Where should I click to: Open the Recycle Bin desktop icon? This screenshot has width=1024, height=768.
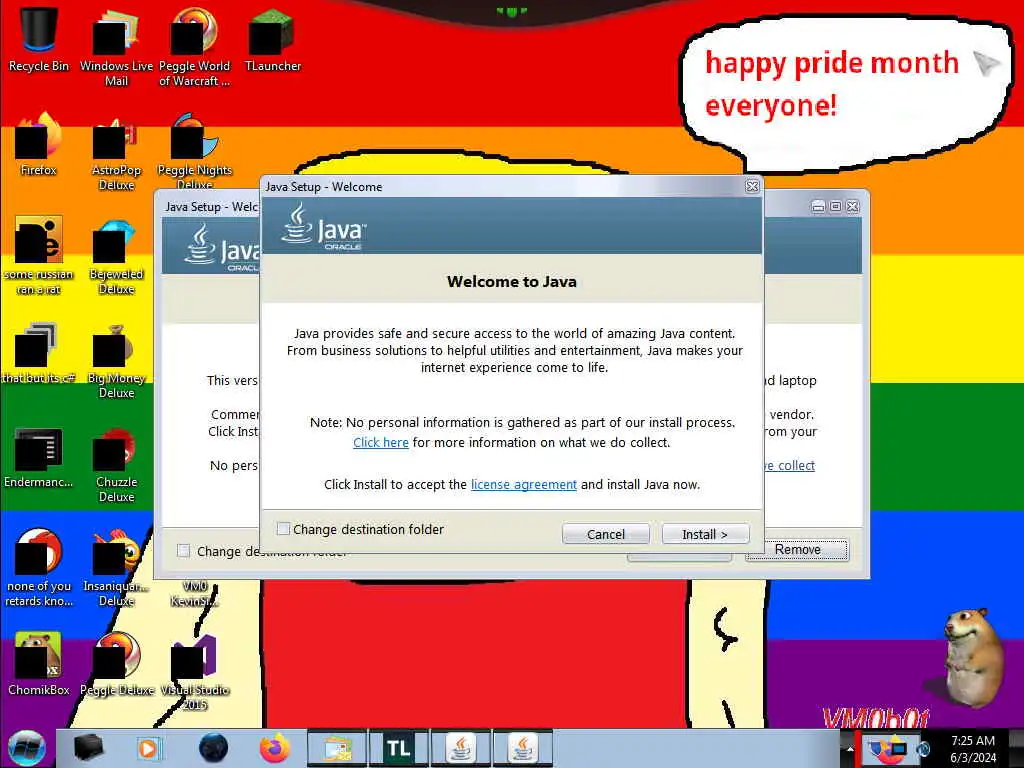(x=39, y=38)
